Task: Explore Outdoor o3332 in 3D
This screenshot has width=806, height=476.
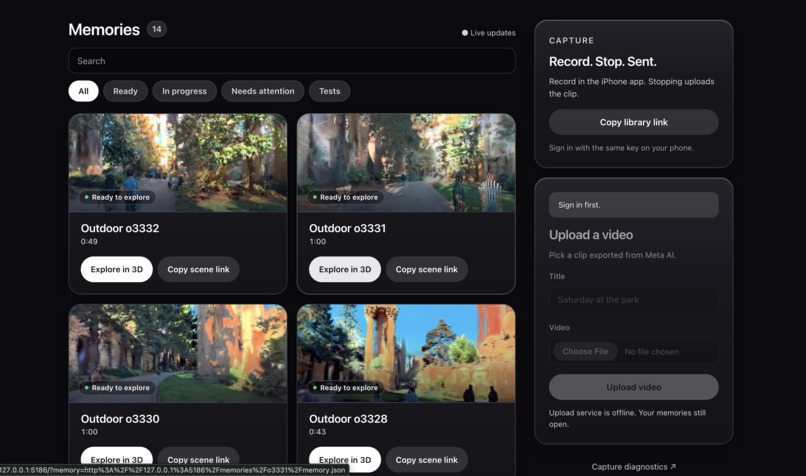Action: [117, 269]
